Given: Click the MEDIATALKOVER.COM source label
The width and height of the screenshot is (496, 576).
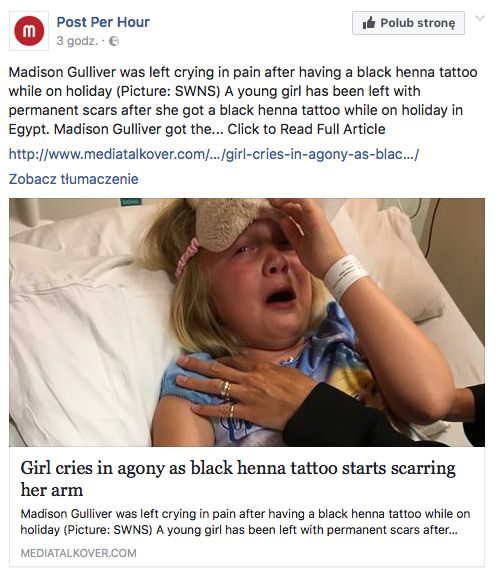Looking at the screenshot, I should [78, 553].
